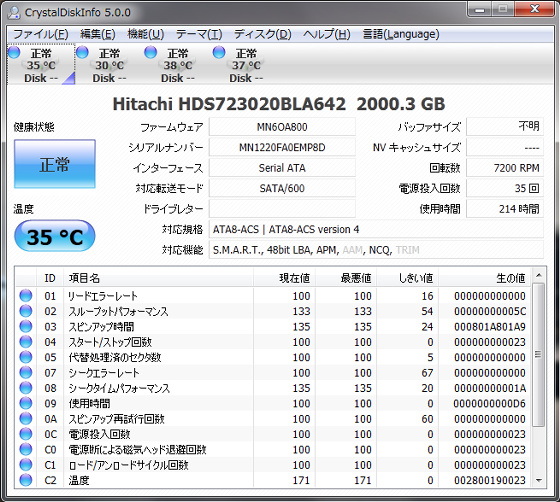This screenshot has height=502, width=560.
Task: Click status orb of row 05 代替処理済のセクタ数
Action: click(26, 357)
